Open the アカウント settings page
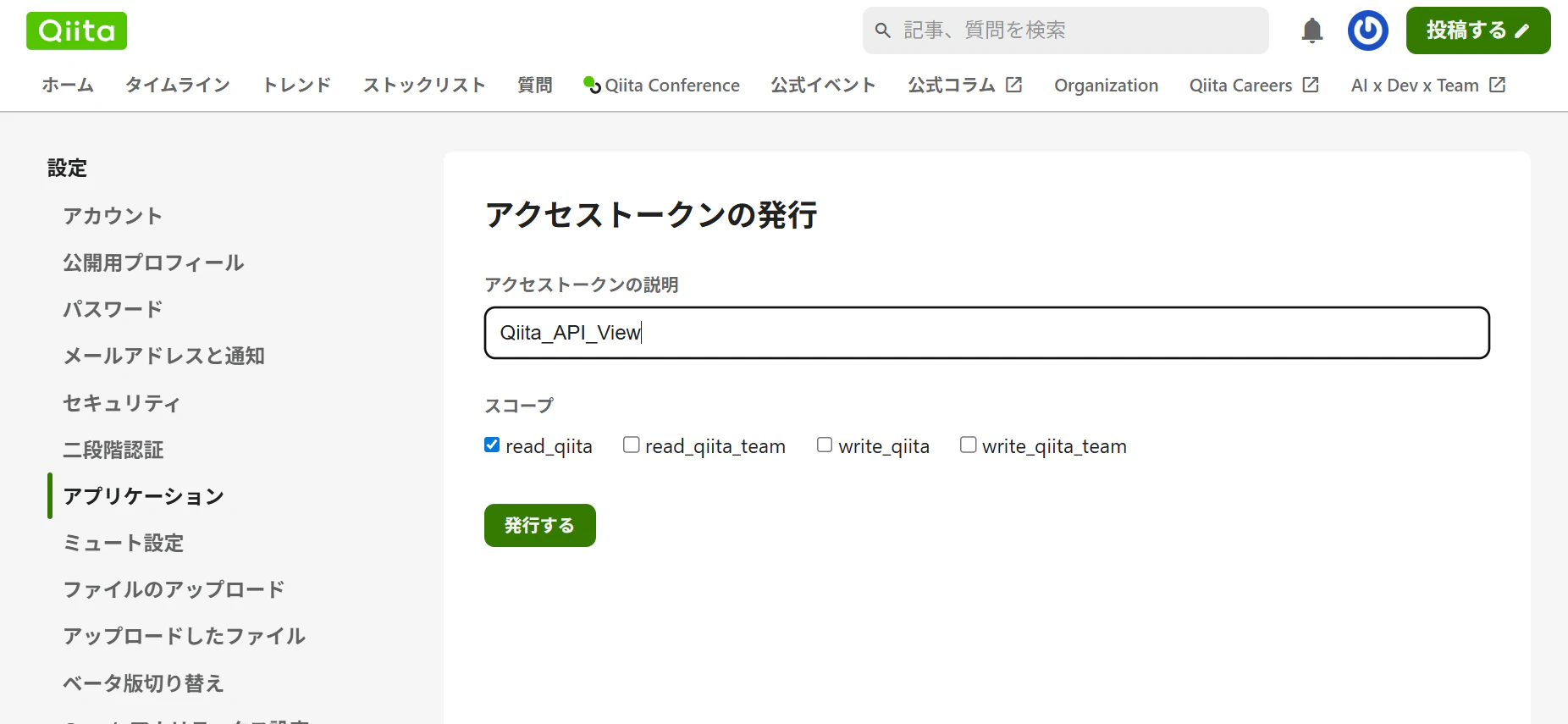Viewport: 1568px width, 724px height. (113, 216)
